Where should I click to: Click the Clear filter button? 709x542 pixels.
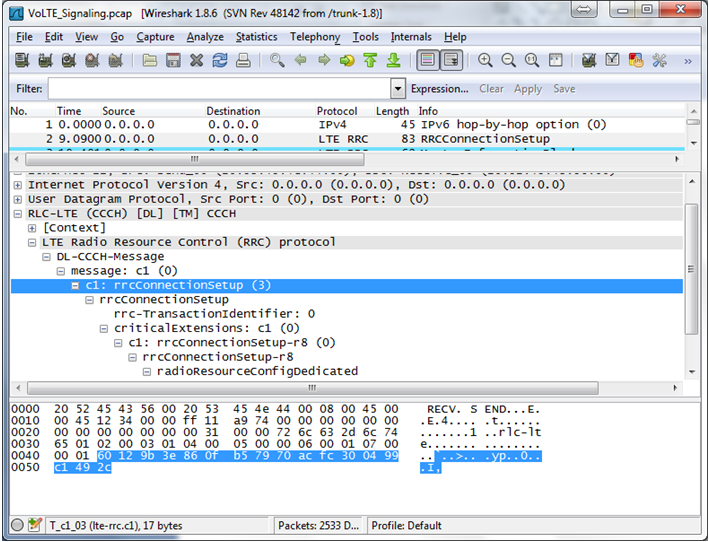[x=492, y=89]
